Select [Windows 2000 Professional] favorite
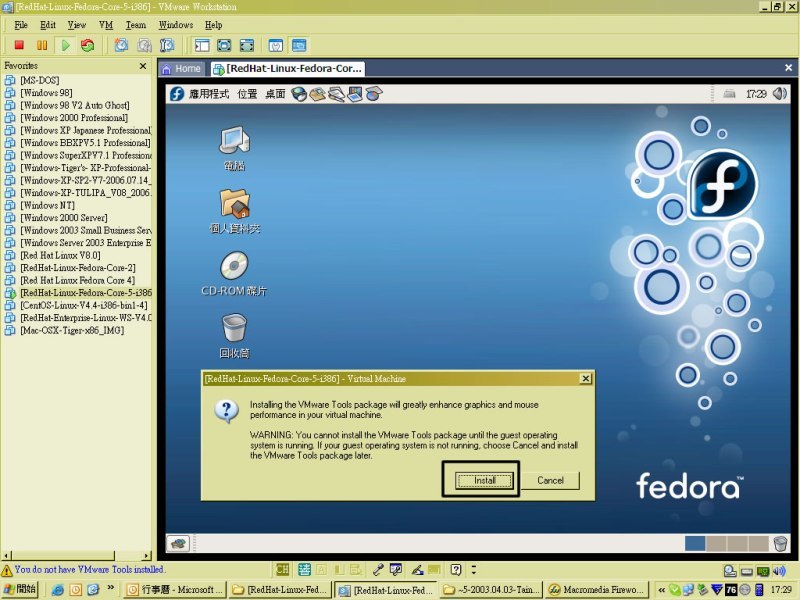800x600 pixels. pyautogui.click(x=74, y=118)
